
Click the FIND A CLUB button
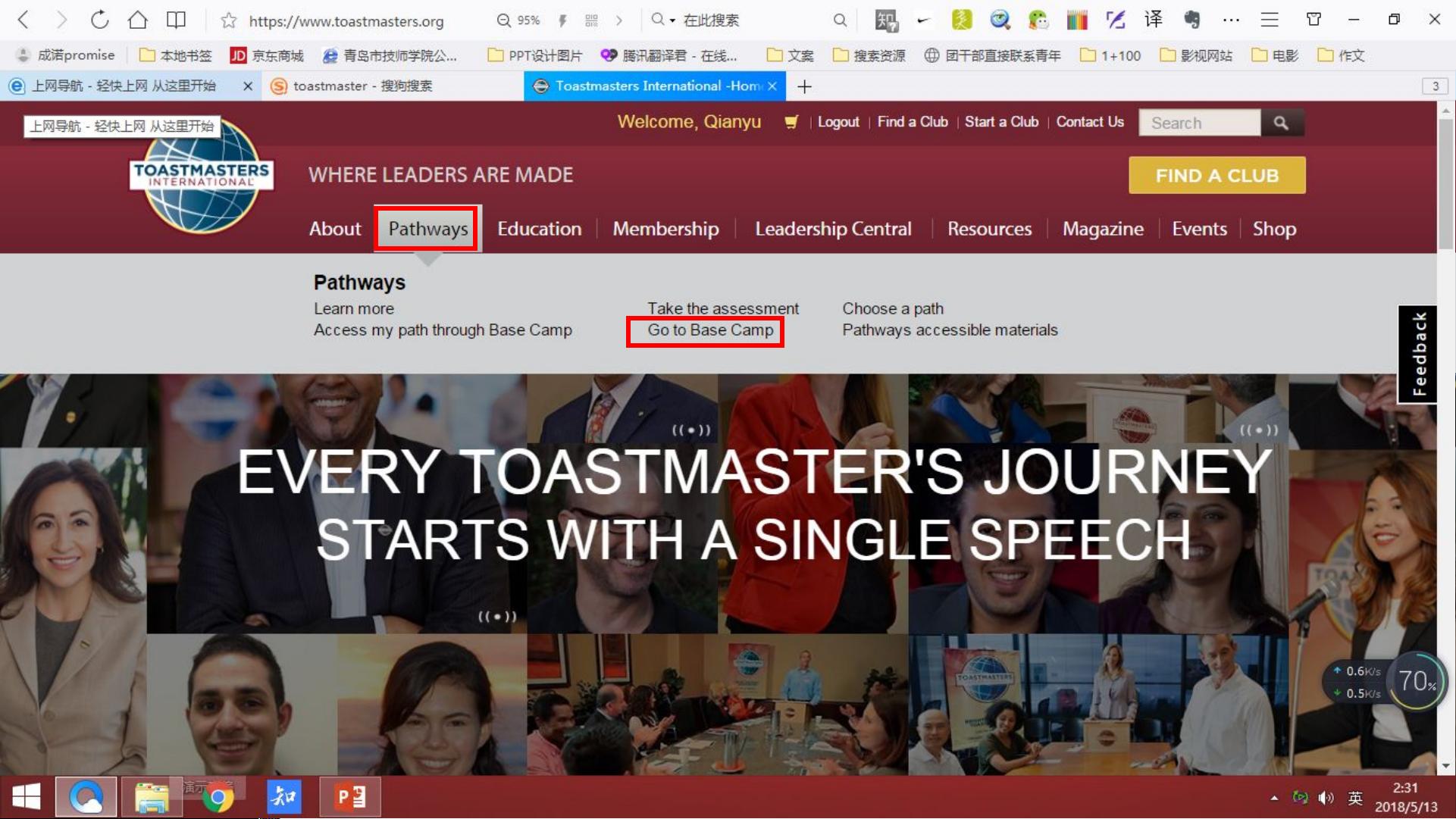(x=1216, y=176)
